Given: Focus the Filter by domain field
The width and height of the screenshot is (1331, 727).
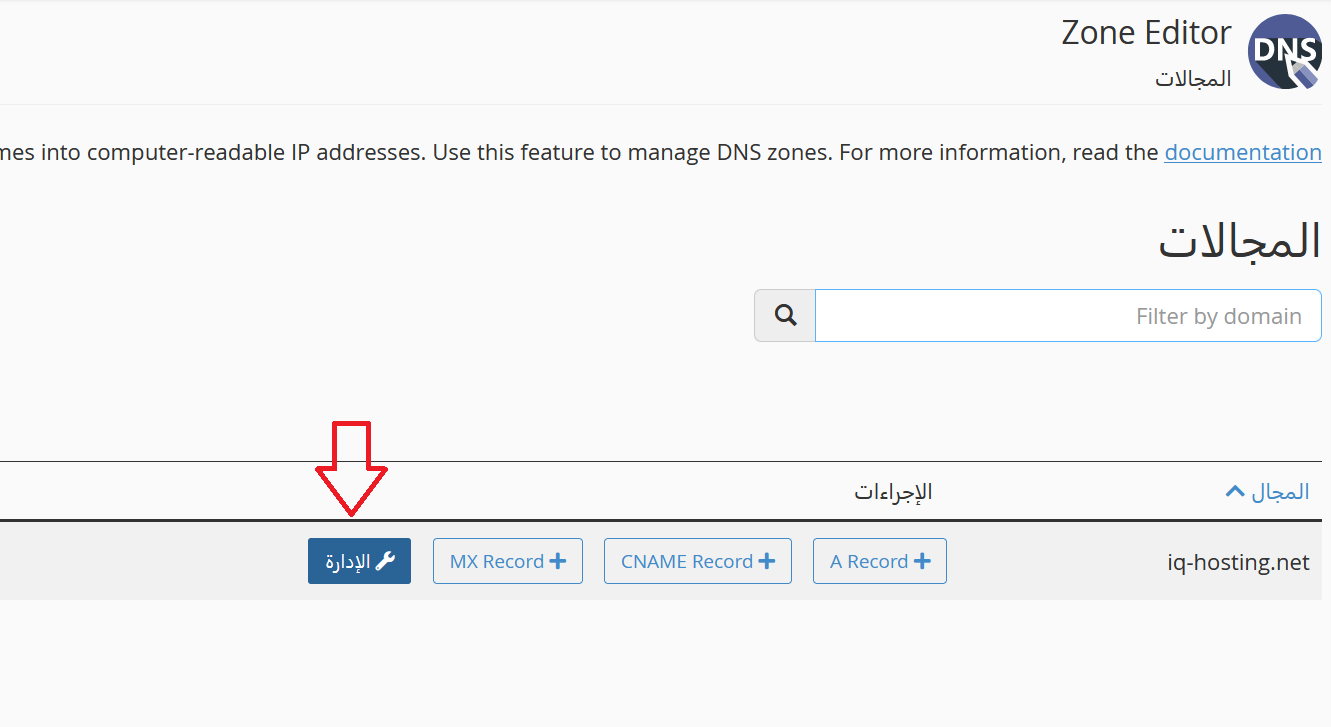Looking at the screenshot, I should (1067, 316).
